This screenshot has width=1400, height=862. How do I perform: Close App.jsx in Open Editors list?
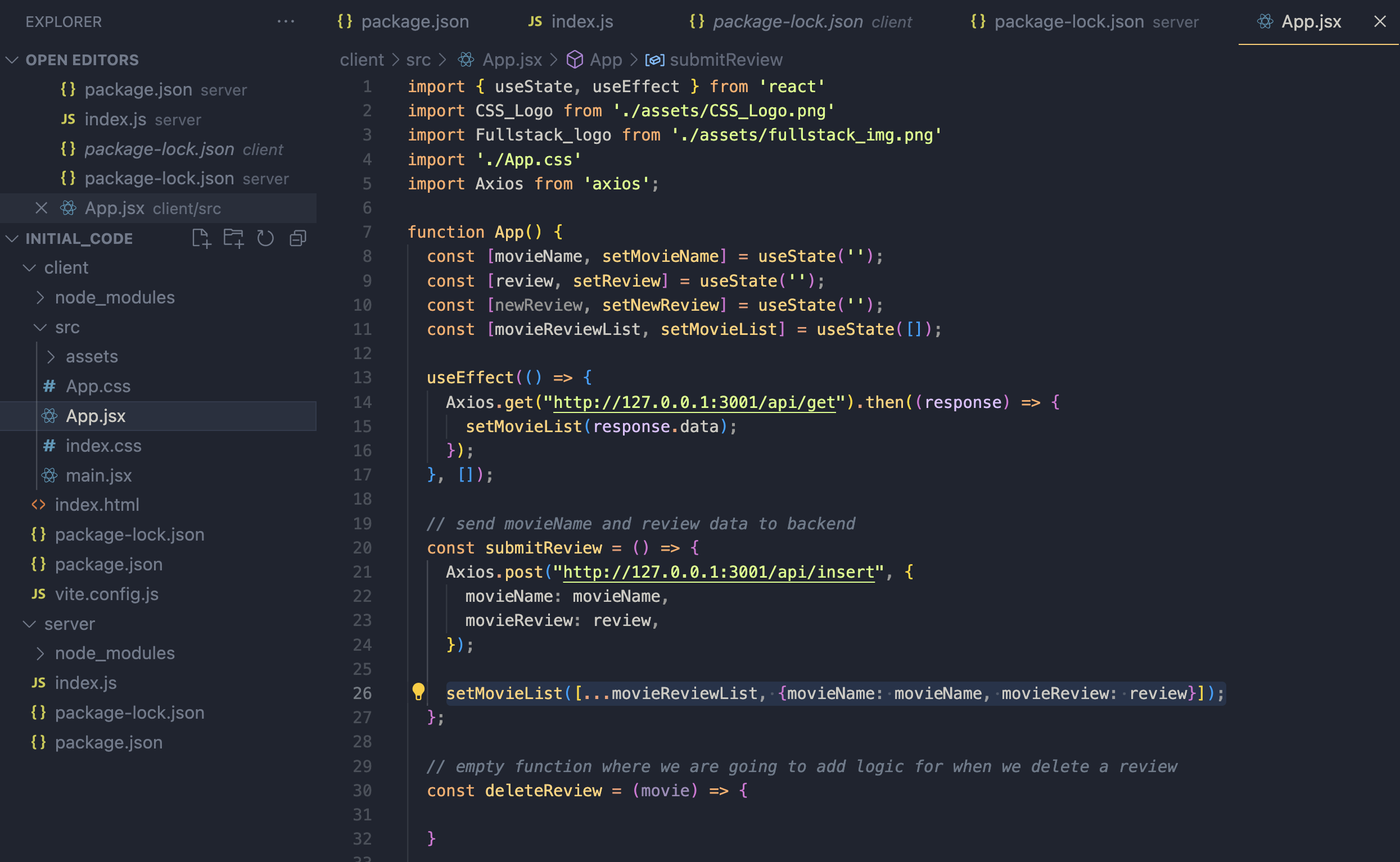(41, 208)
